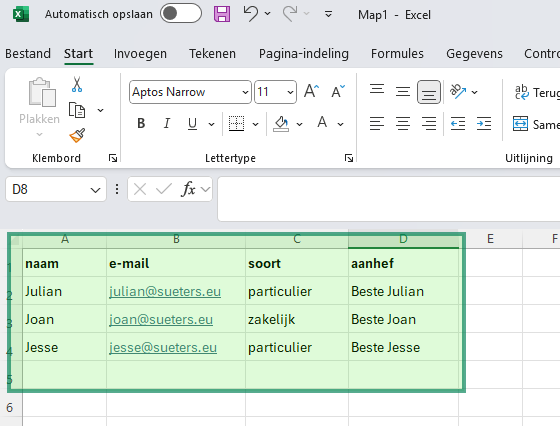The height and width of the screenshot is (426, 560).
Task: Toggle Automatisch opslaan switch
Action: coord(181,14)
